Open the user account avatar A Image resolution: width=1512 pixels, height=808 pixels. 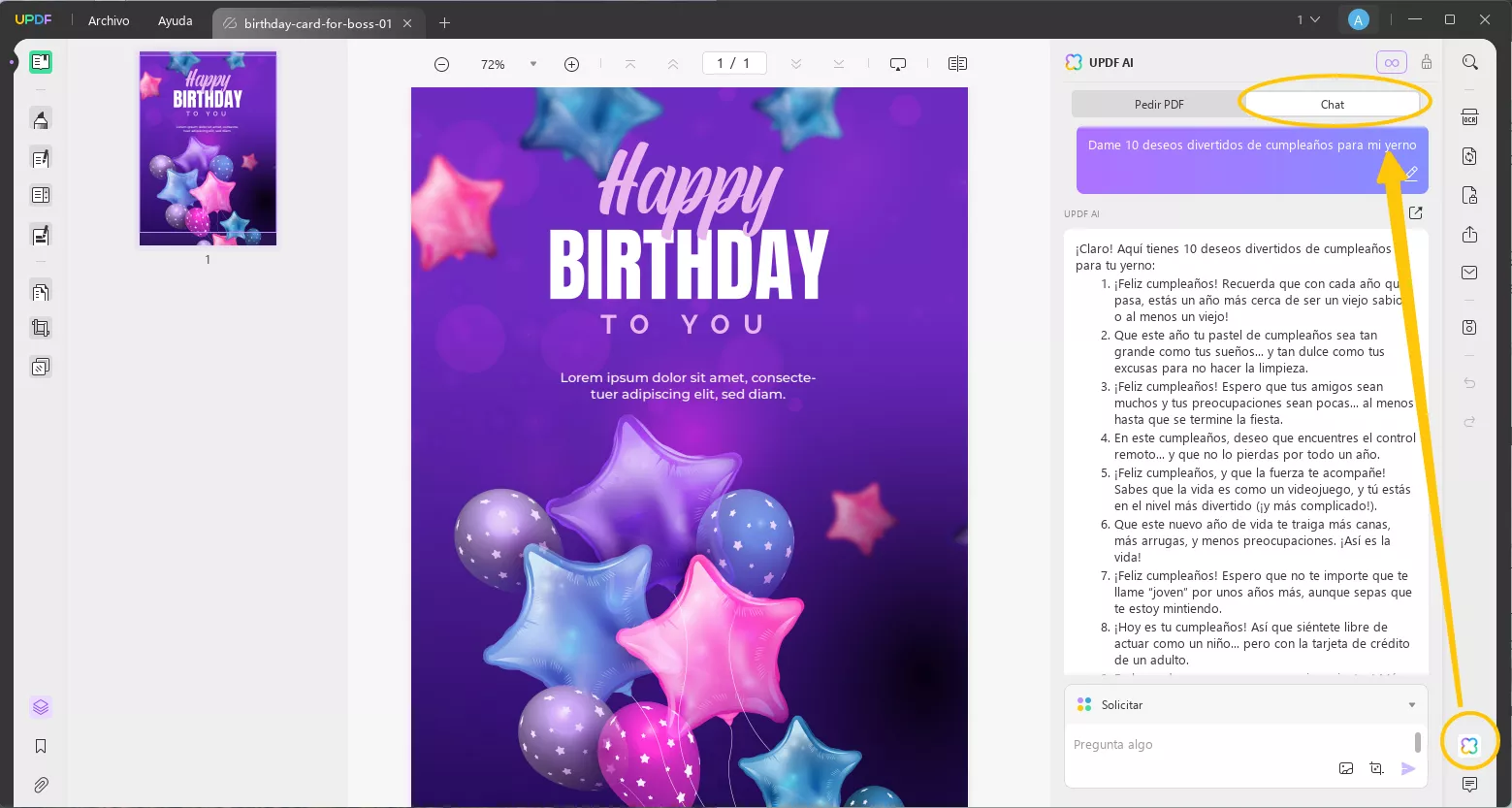[1359, 19]
